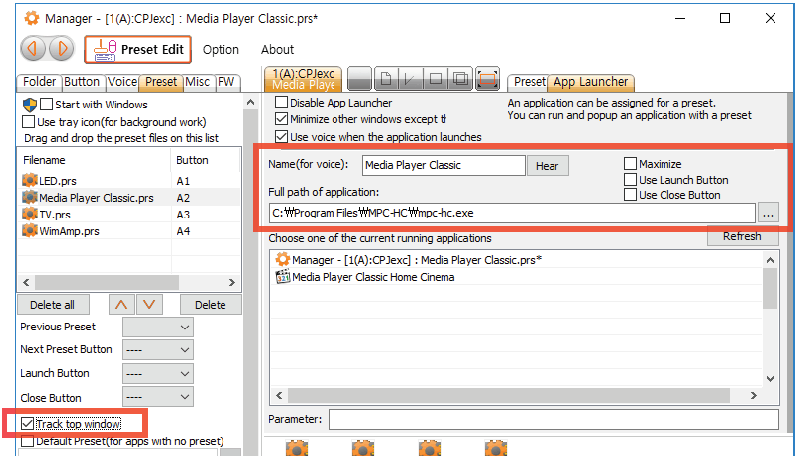The width and height of the screenshot is (799, 458).
Task: Select Media Player Classic Home Cinema entry
Action: (x=517, y=277)
